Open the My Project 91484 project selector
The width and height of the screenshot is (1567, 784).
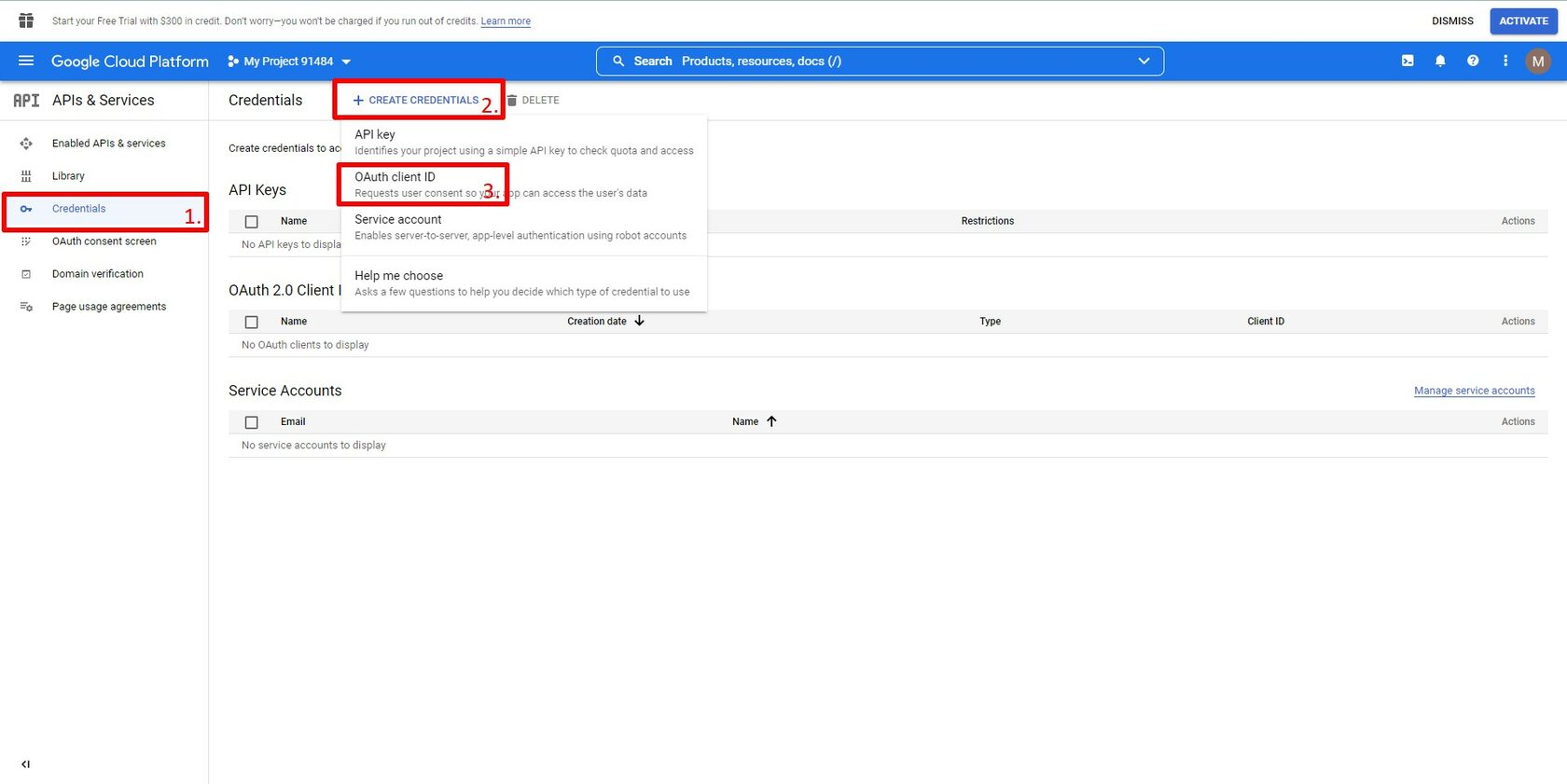[289, 62]
